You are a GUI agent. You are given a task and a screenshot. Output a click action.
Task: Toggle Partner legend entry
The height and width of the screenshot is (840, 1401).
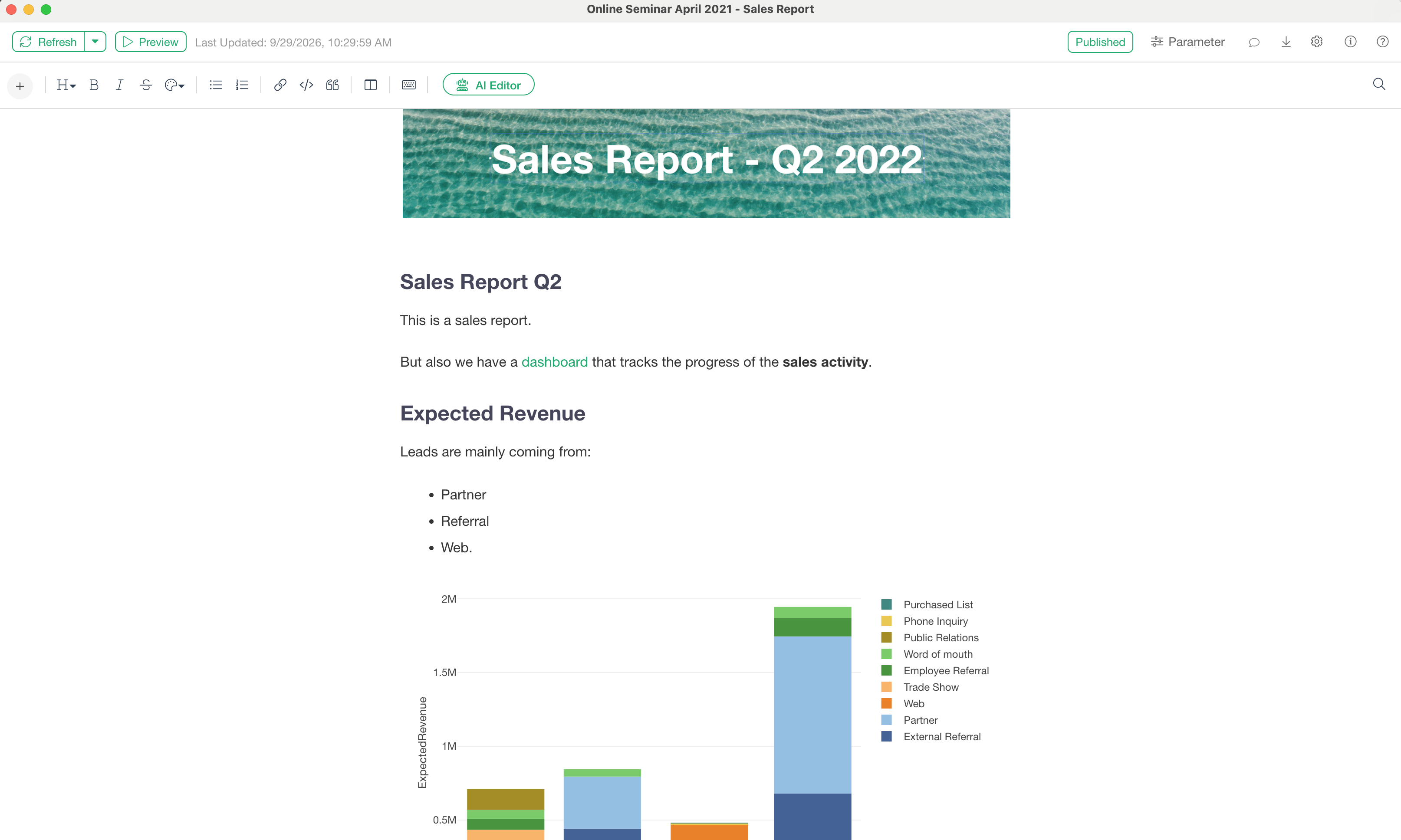909,720
